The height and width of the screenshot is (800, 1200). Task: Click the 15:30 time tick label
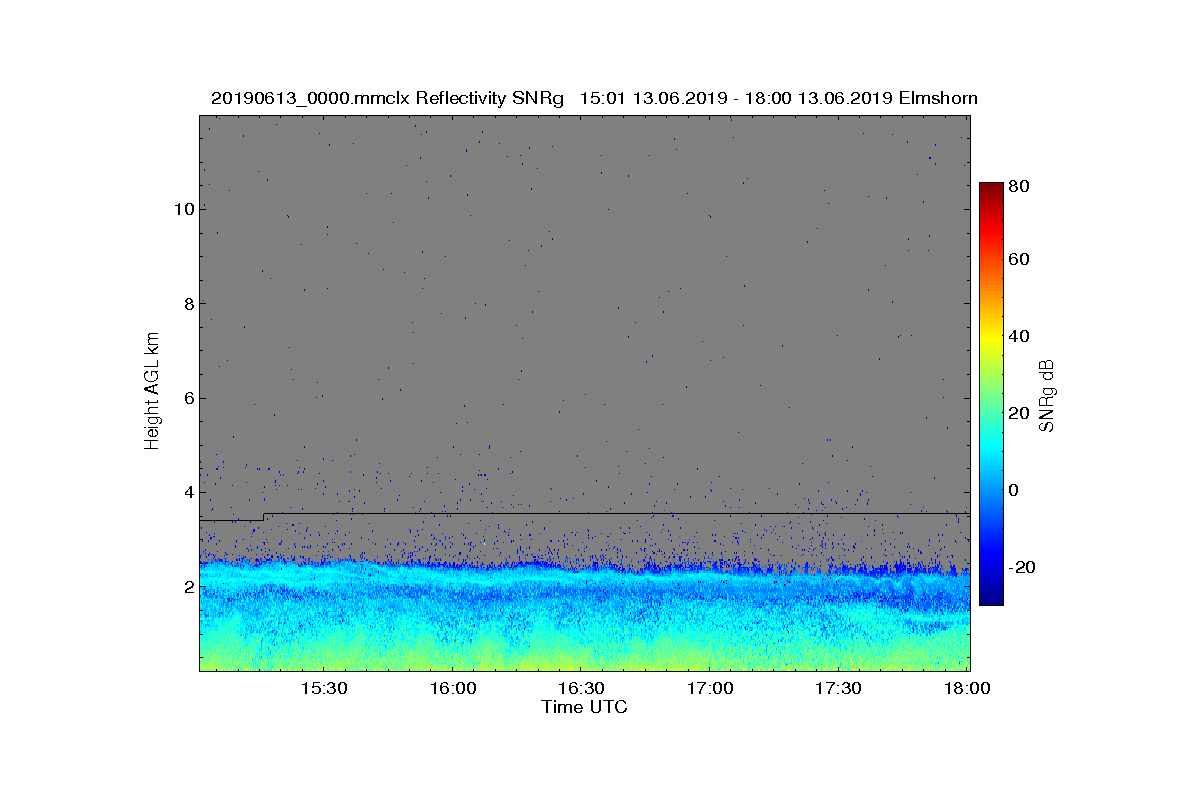(x=323, y=688)
